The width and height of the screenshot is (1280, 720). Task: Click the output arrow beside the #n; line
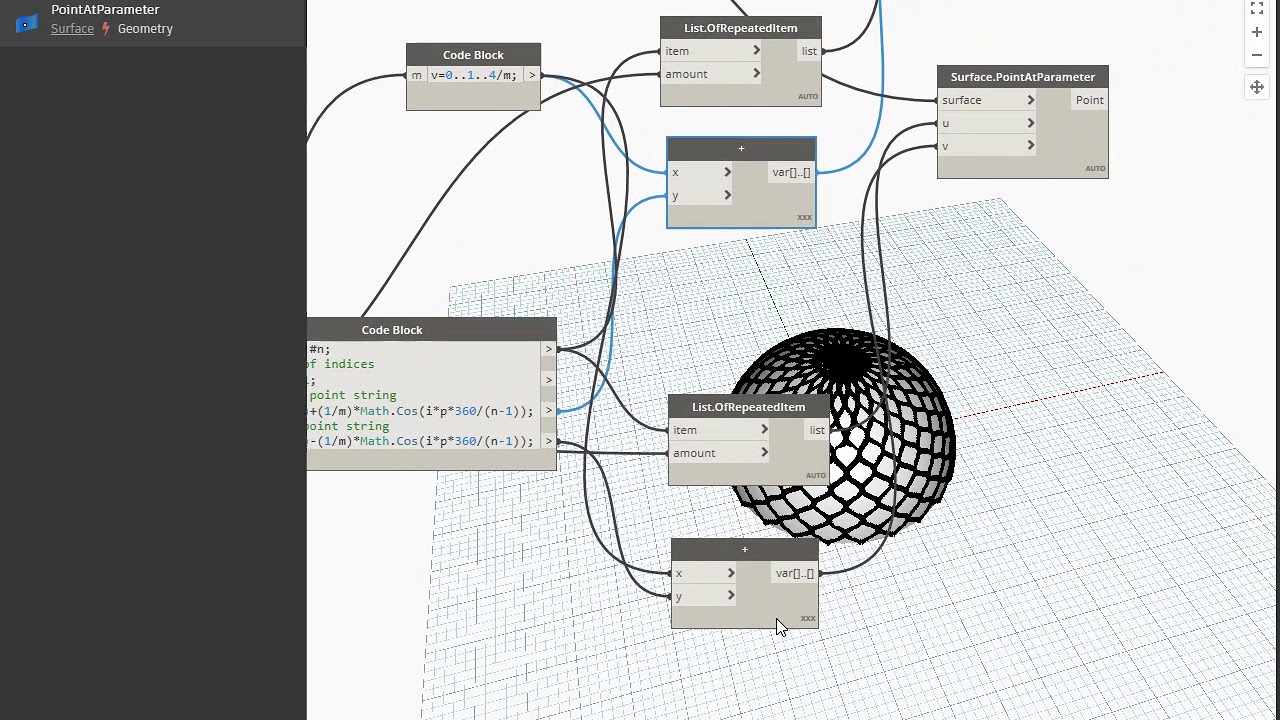(x=548, y=349)
